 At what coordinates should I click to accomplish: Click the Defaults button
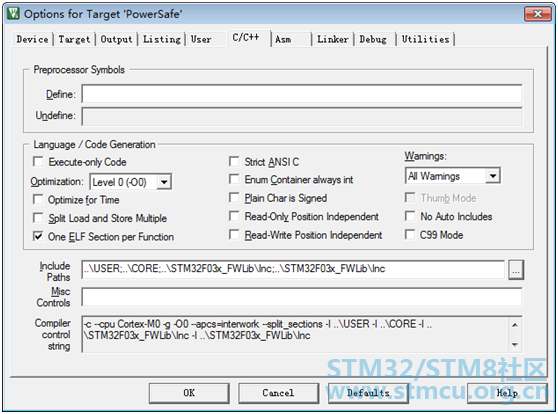point(368,393)
